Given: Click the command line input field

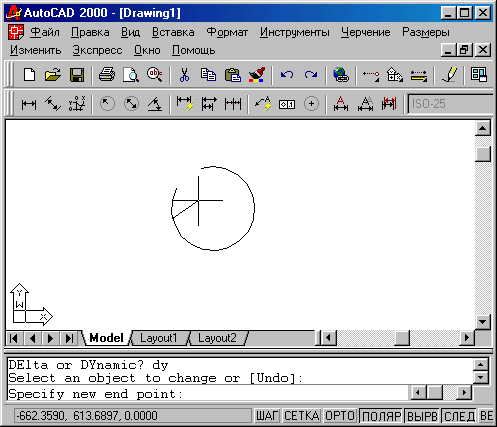Looking at the screenshot, I should [207, 394].
